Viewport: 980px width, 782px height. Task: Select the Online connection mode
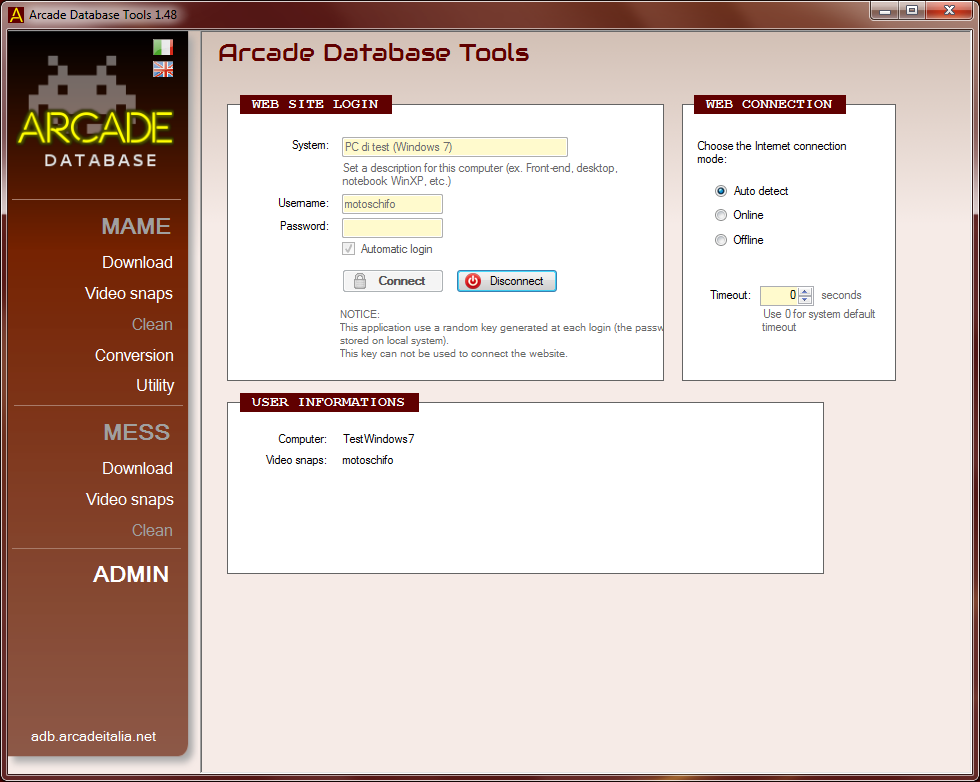[721, 215]
